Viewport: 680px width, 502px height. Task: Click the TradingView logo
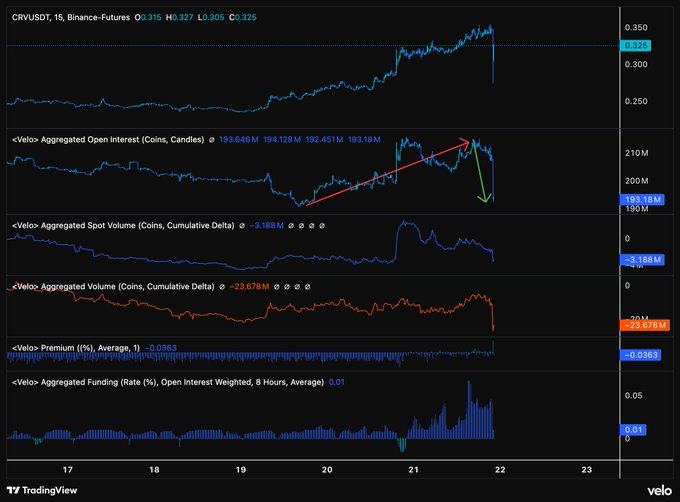point(42,490)
